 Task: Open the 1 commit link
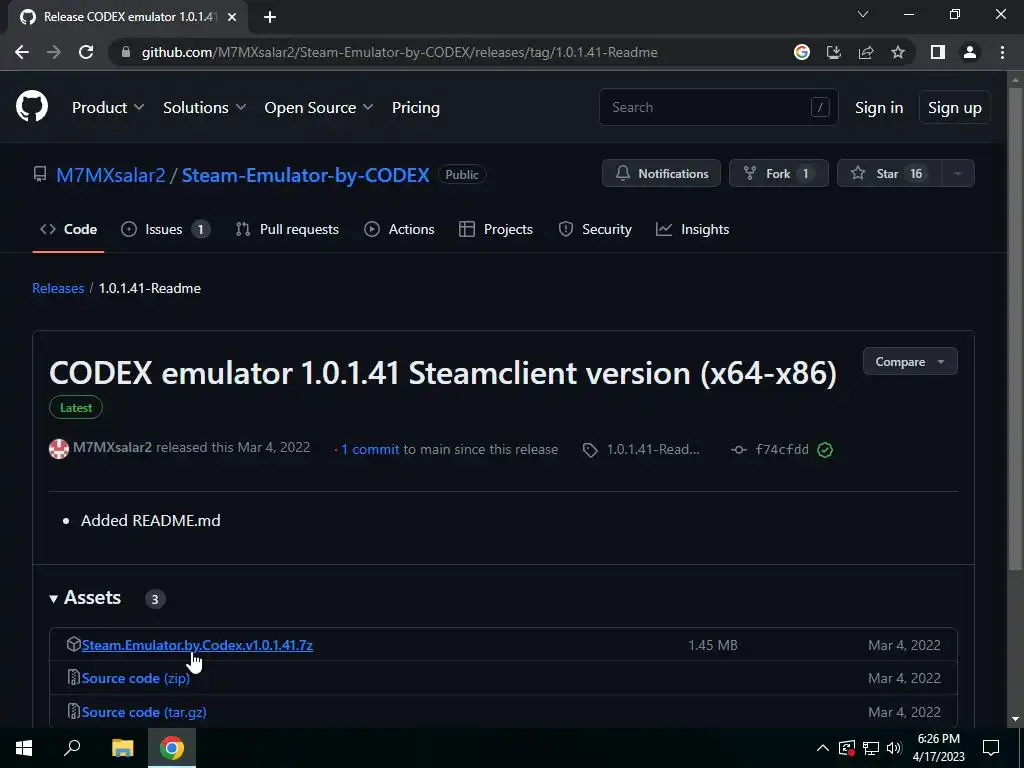click(x=370, y=449)
